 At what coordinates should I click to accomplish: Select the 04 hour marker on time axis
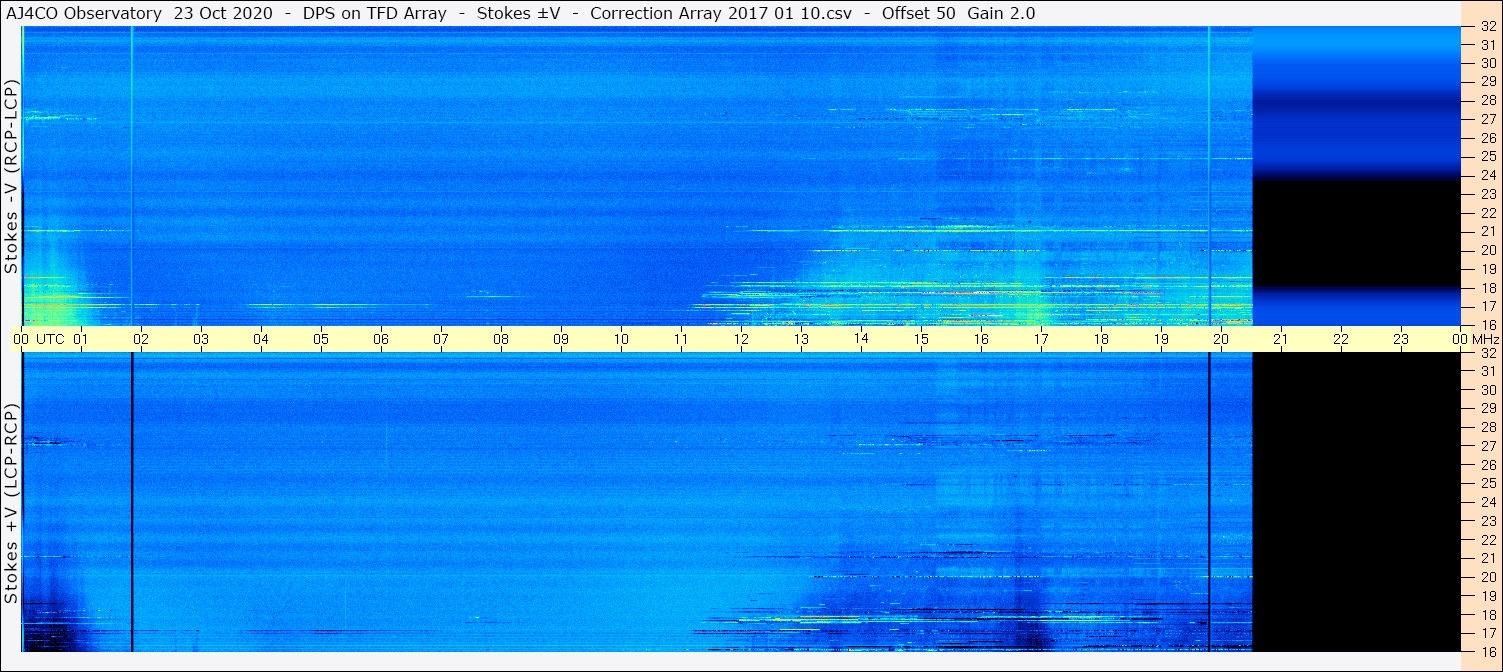point(261,339)
